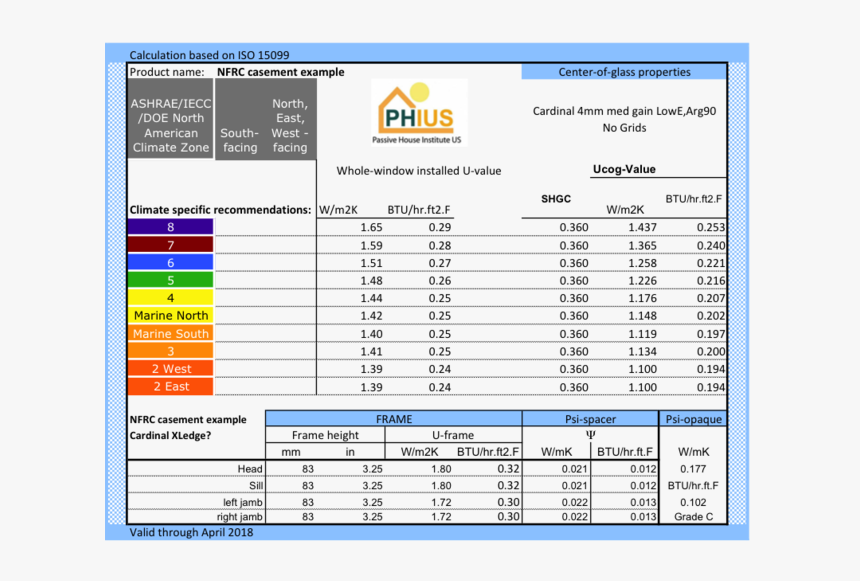Click the Grade C cell
Image resolution: width=860 pixels, height=581 pixels.
point(693,517)
